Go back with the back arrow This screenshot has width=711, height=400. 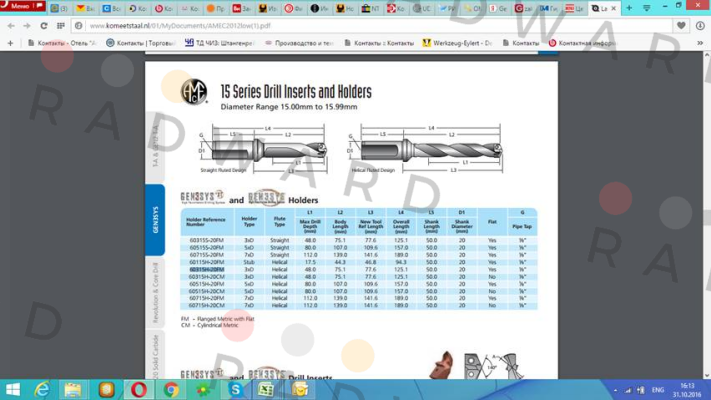click(x=11, y=26)
